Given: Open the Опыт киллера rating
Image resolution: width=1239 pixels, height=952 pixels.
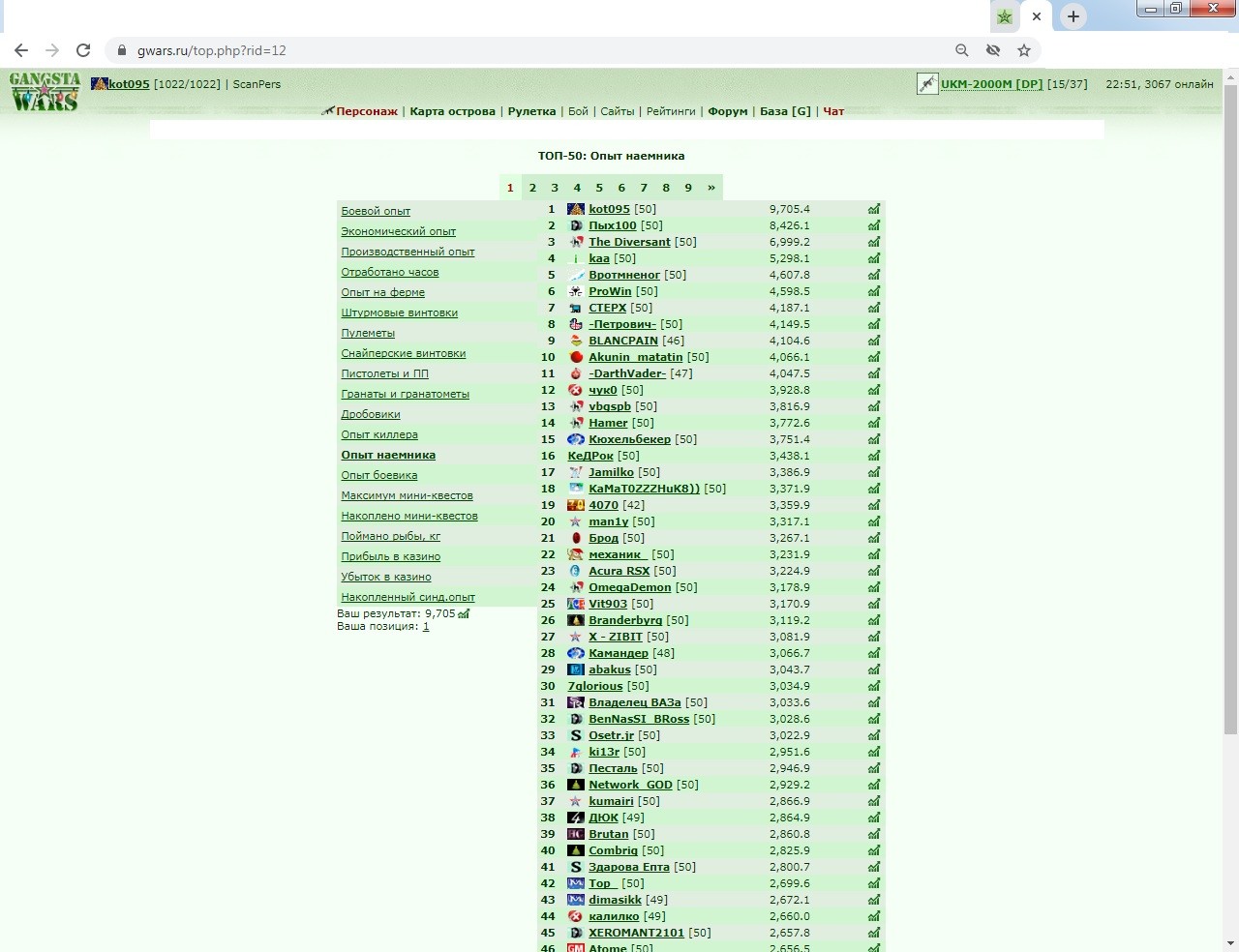Looking at the screenshot, I should pos(379,434).
